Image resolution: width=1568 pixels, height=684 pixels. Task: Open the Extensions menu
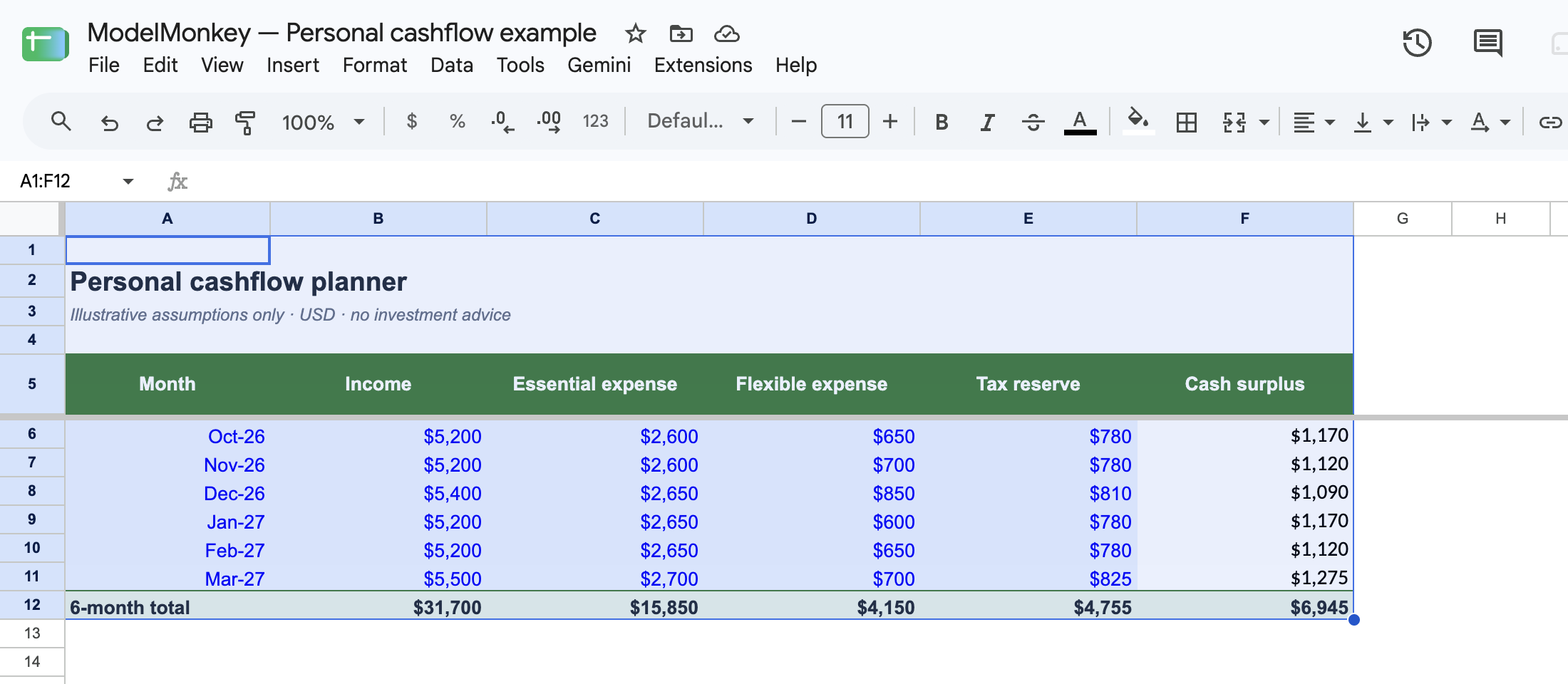703,65
